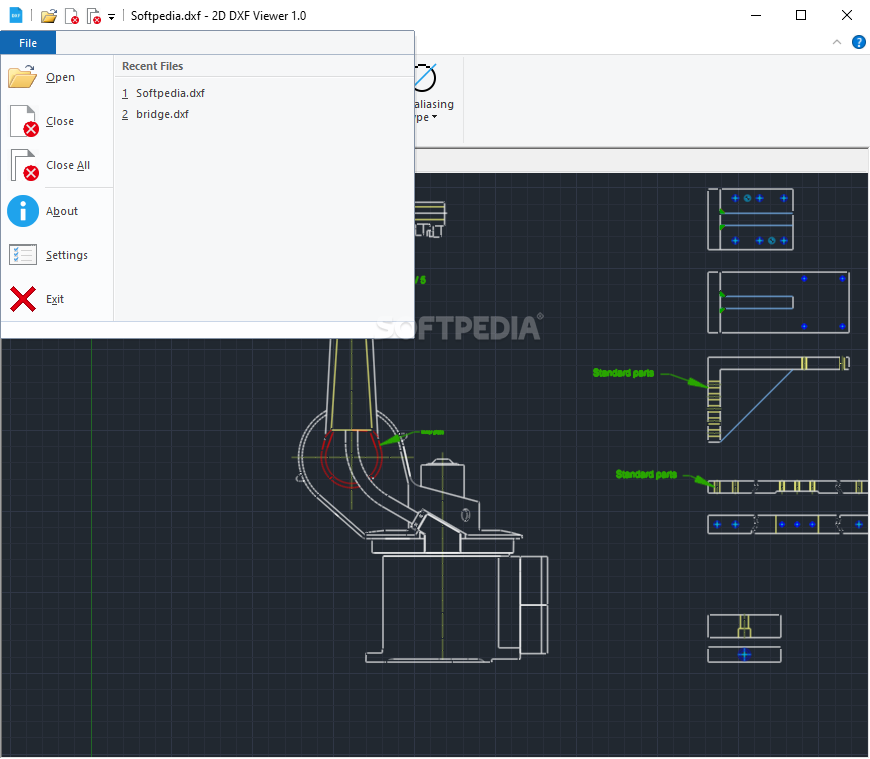
Task: Choose Exit from the File menu
Action: point(57,299)
